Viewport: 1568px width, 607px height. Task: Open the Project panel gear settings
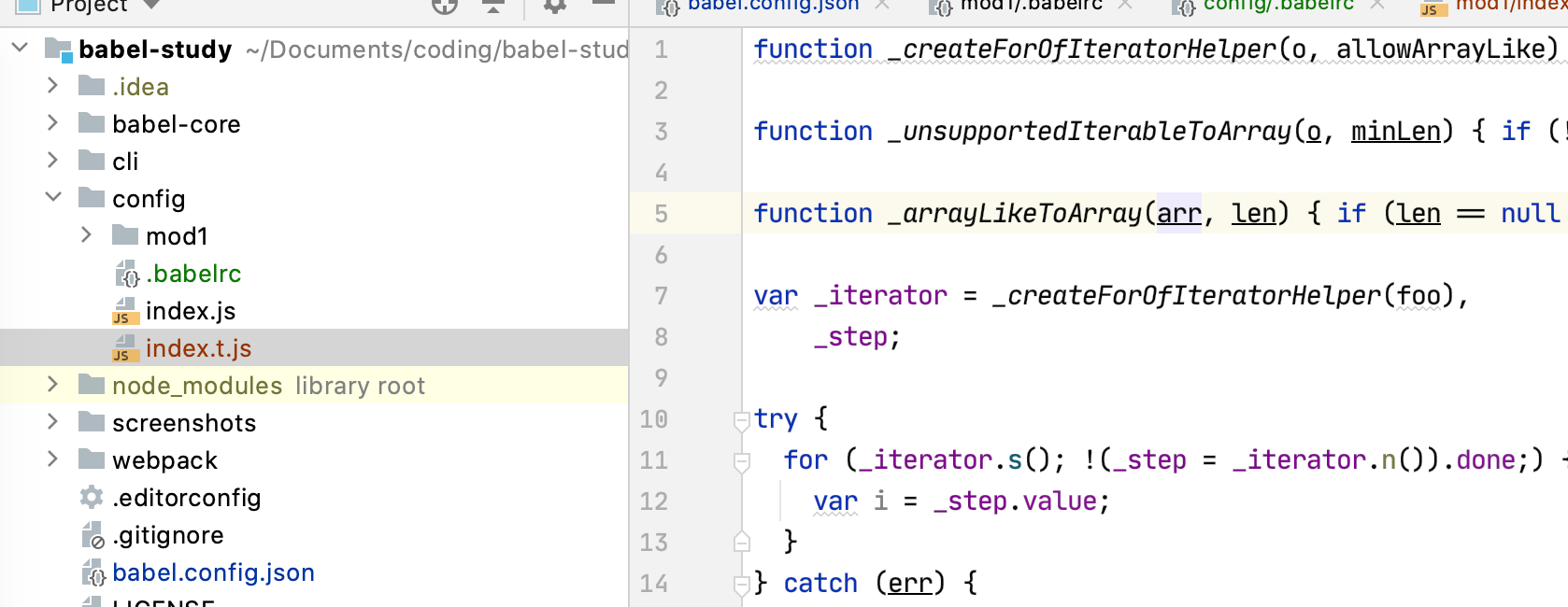pos(555,6)
